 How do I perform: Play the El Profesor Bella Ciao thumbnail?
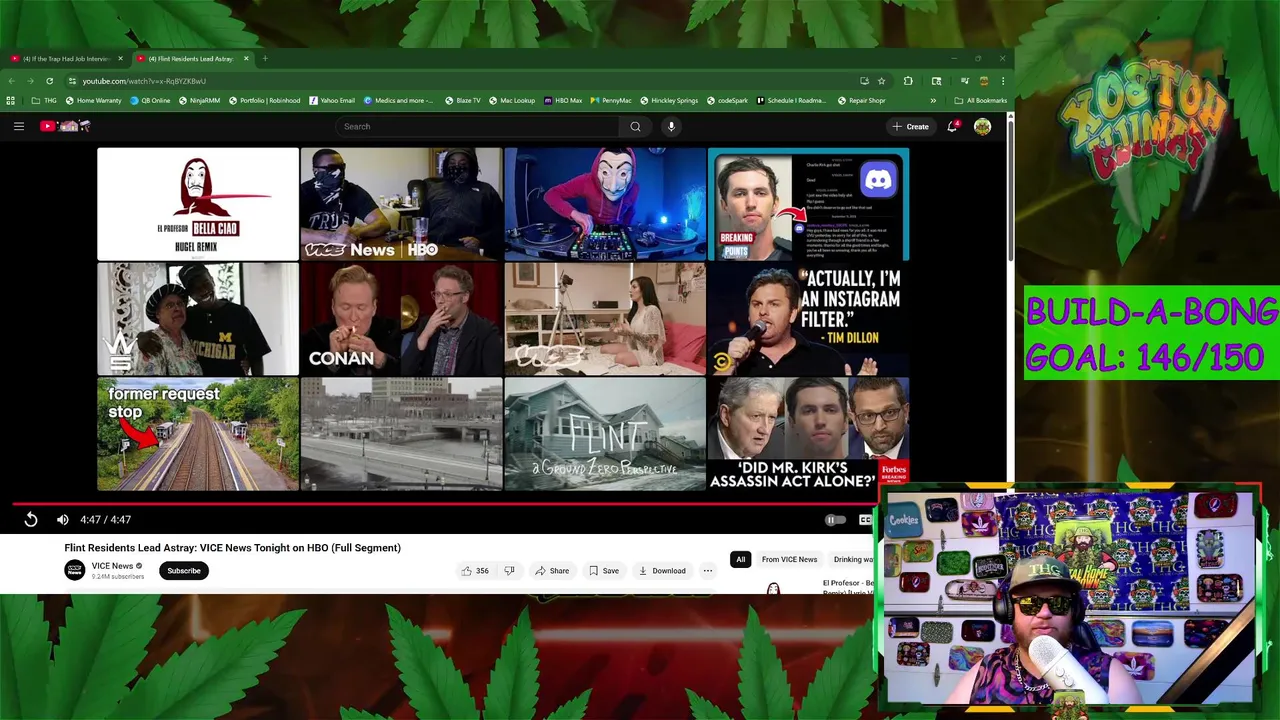point(198,204)
